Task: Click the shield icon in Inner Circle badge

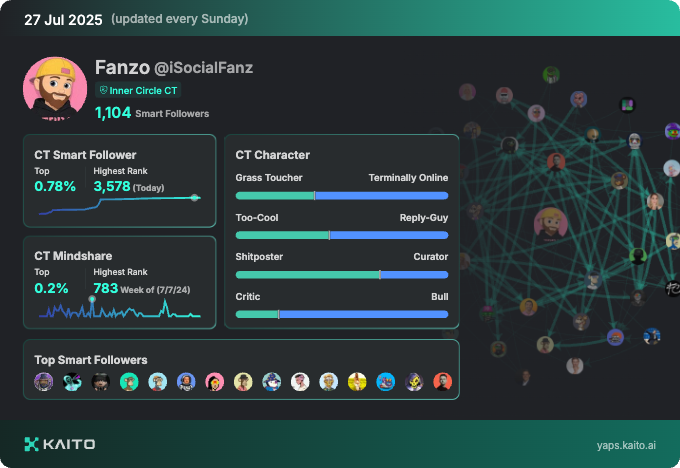Action: [x=103, y=90]
